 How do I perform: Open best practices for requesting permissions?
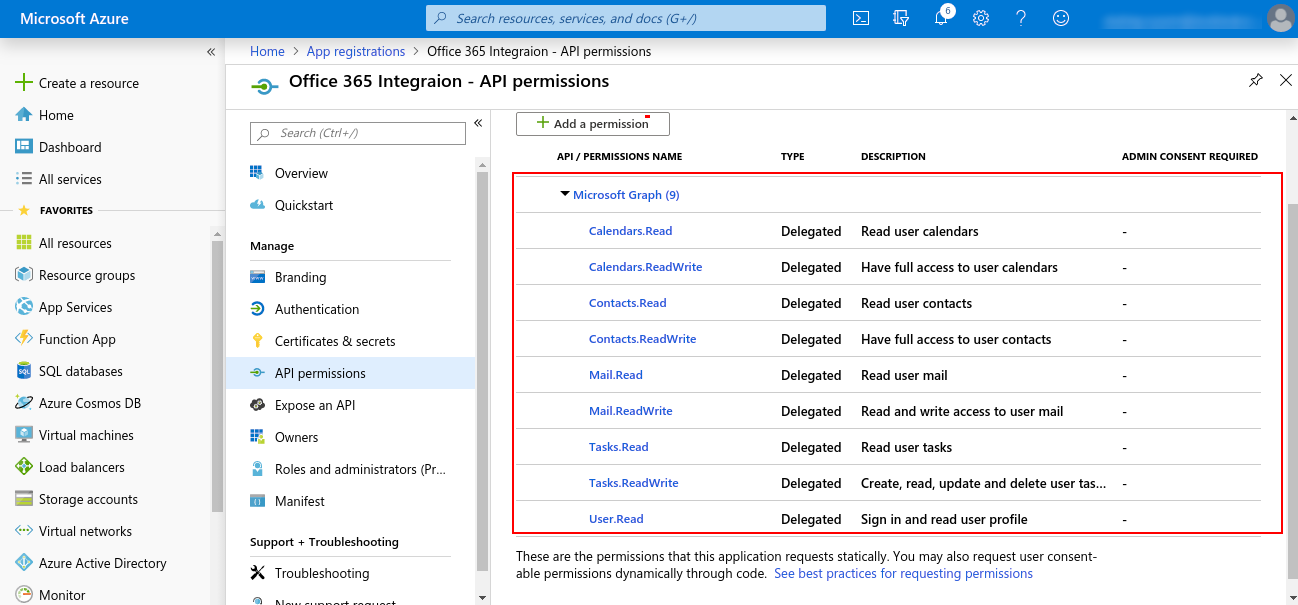coord(903,574)
